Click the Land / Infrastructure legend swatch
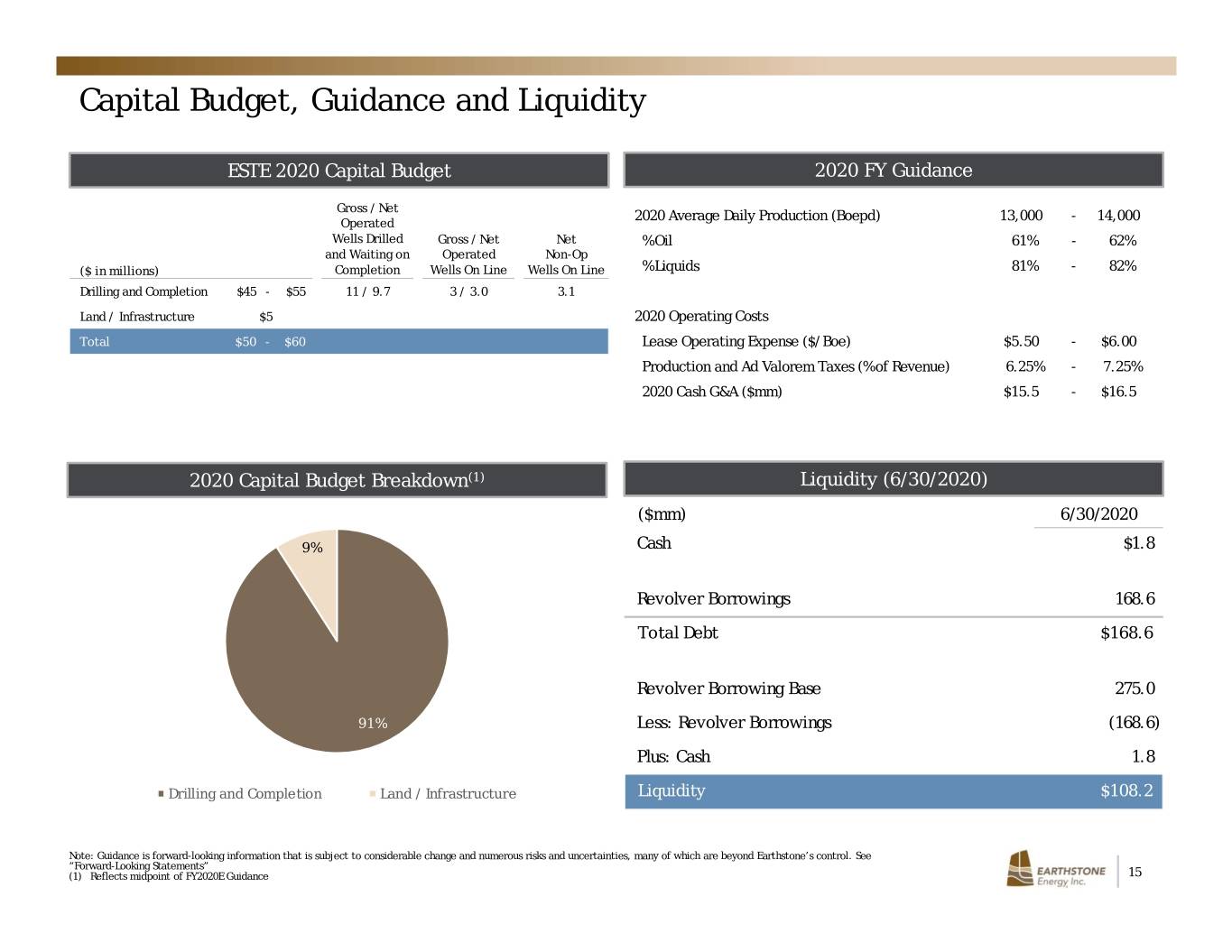1232x952 pixels. point(373,794)
